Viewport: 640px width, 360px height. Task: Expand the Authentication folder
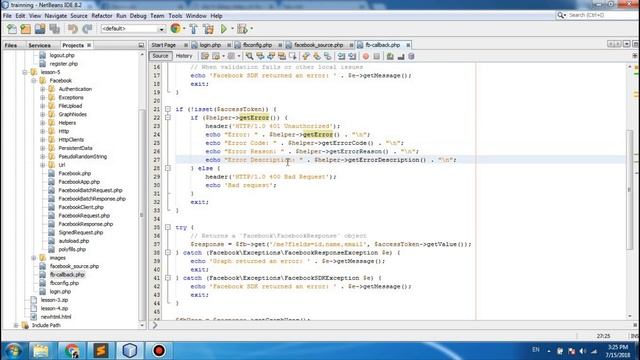[42, 89]
